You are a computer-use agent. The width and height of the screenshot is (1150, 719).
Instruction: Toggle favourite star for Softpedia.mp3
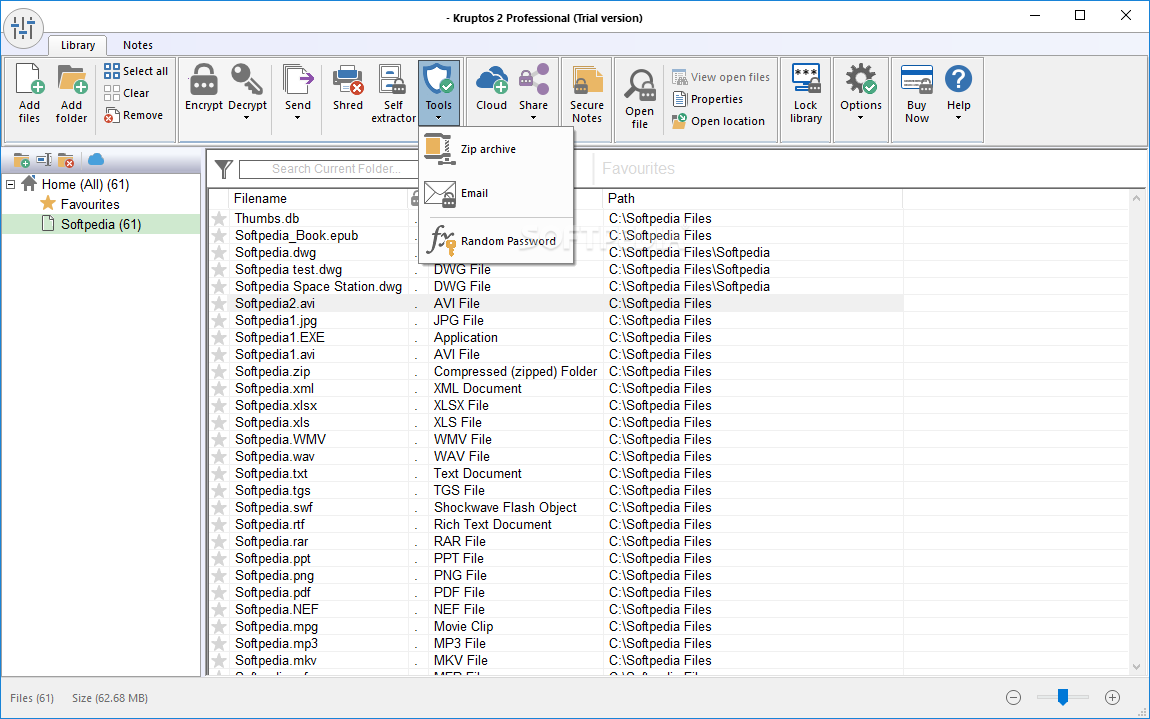click(x=219, y=643)
